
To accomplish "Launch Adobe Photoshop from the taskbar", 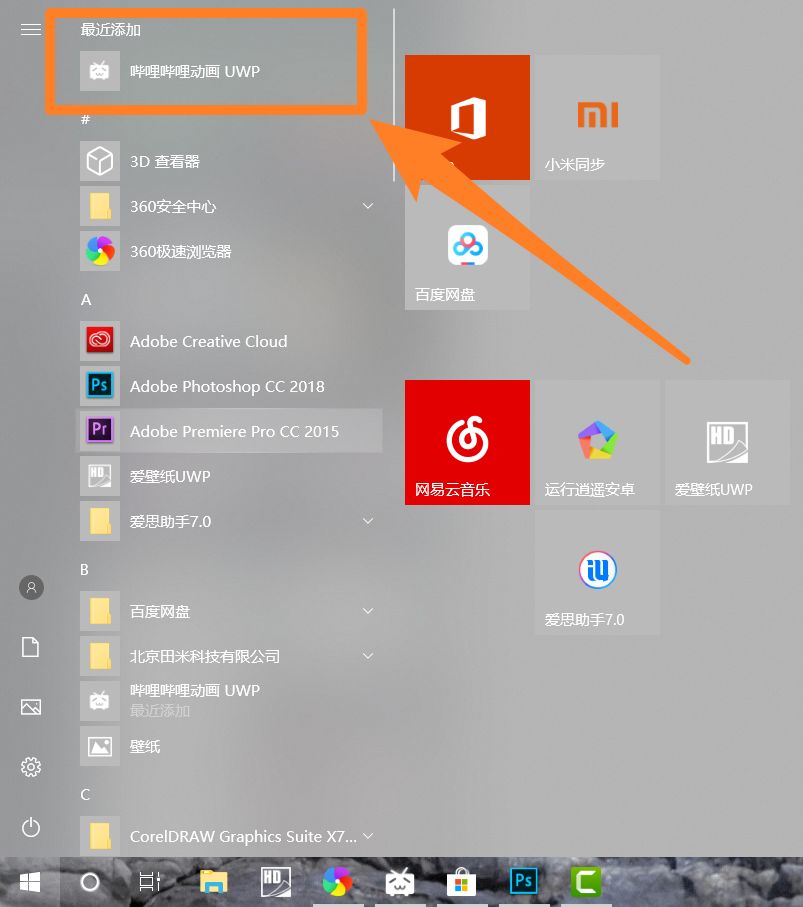I will coord(523,882).
